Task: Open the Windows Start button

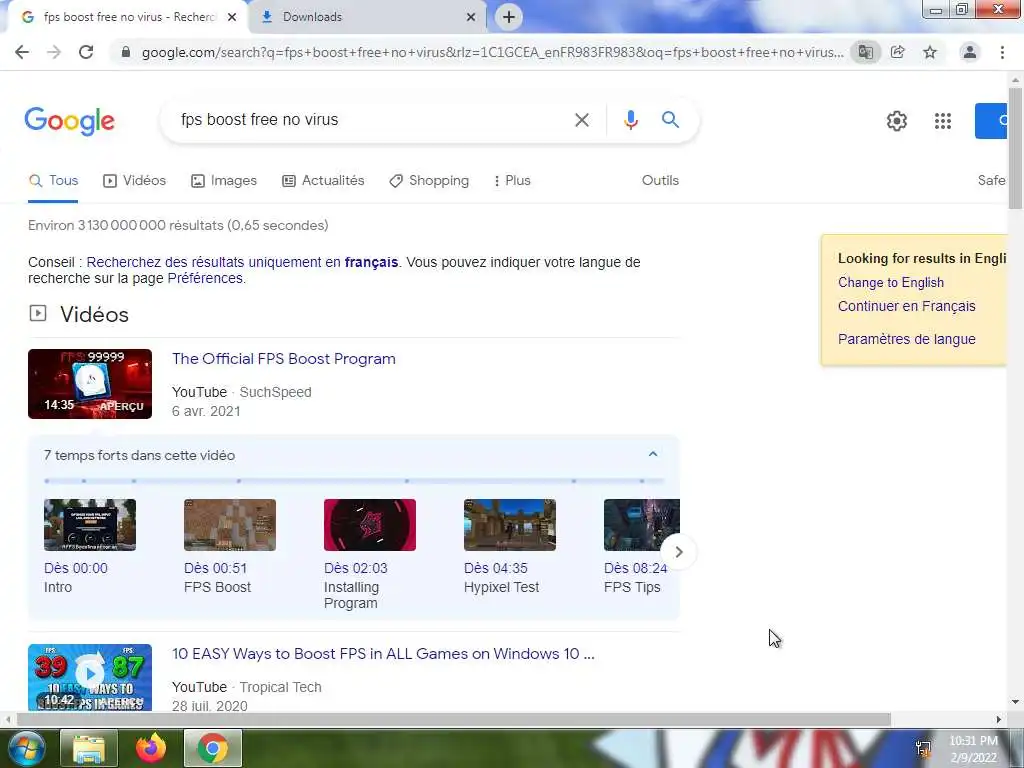Action: (27, 748)
